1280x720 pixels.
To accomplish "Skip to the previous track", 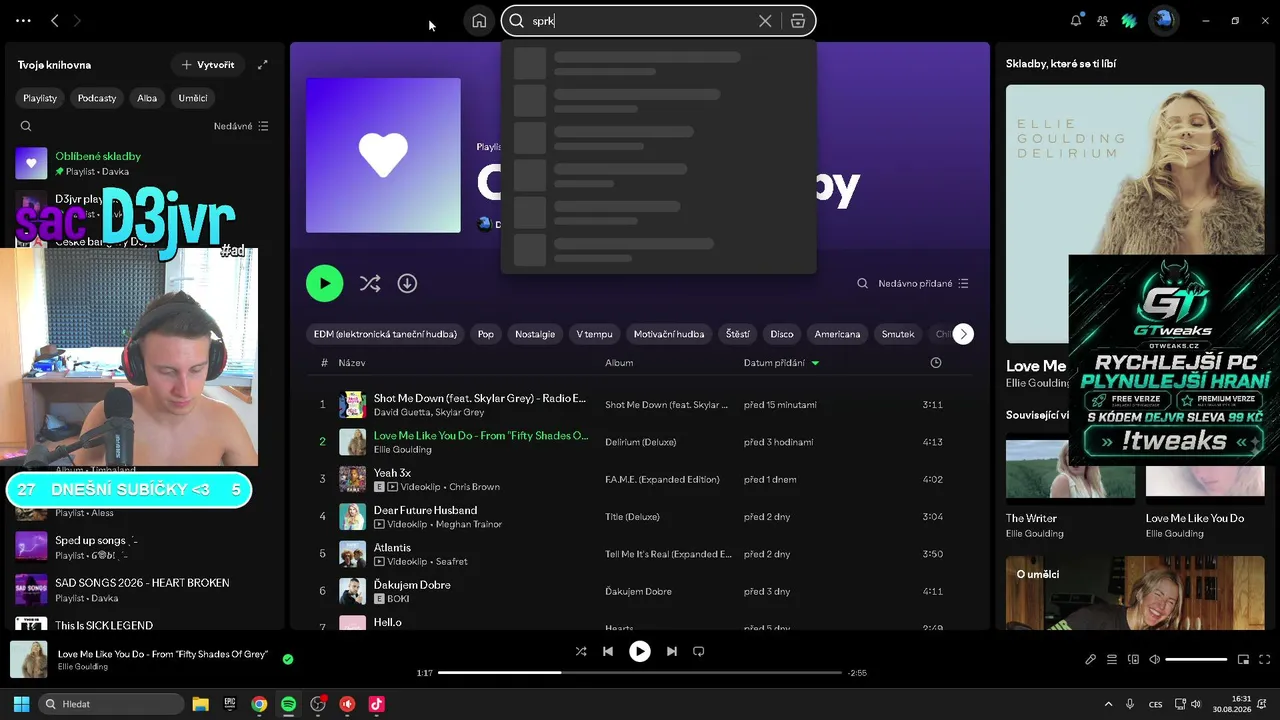I will pyautogui.click(x=608, y=651).
